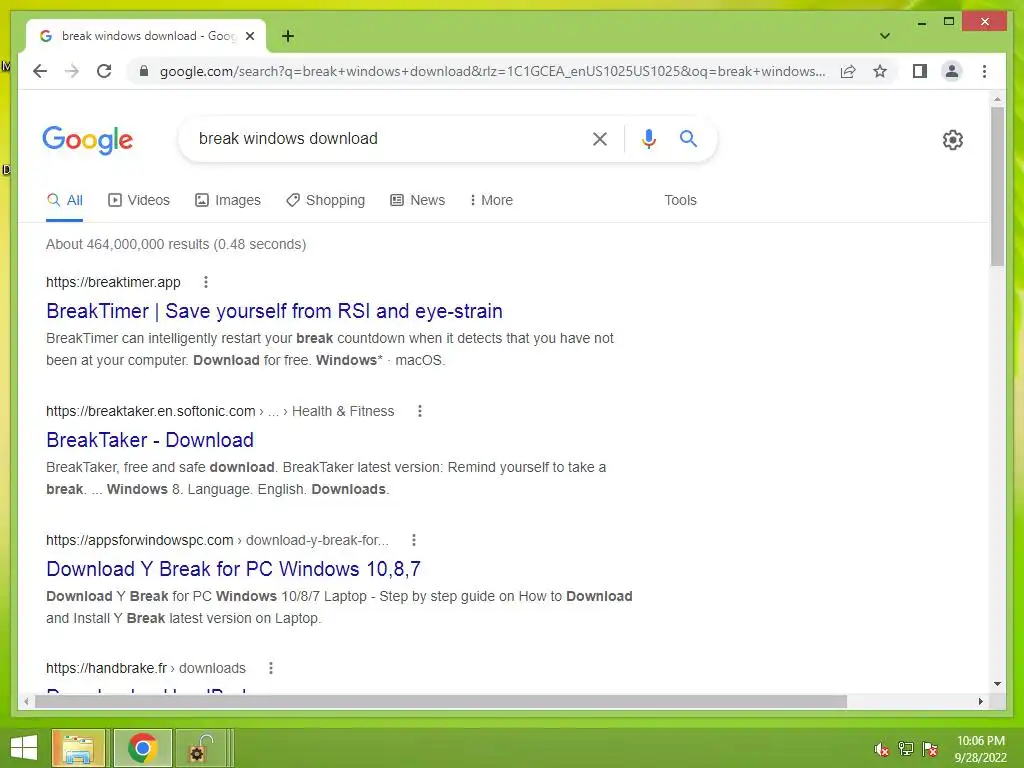The height and width of the screenshot is (768, 1024).
Task: Switch to the Videos tab
Action: (x=138, y=200)
